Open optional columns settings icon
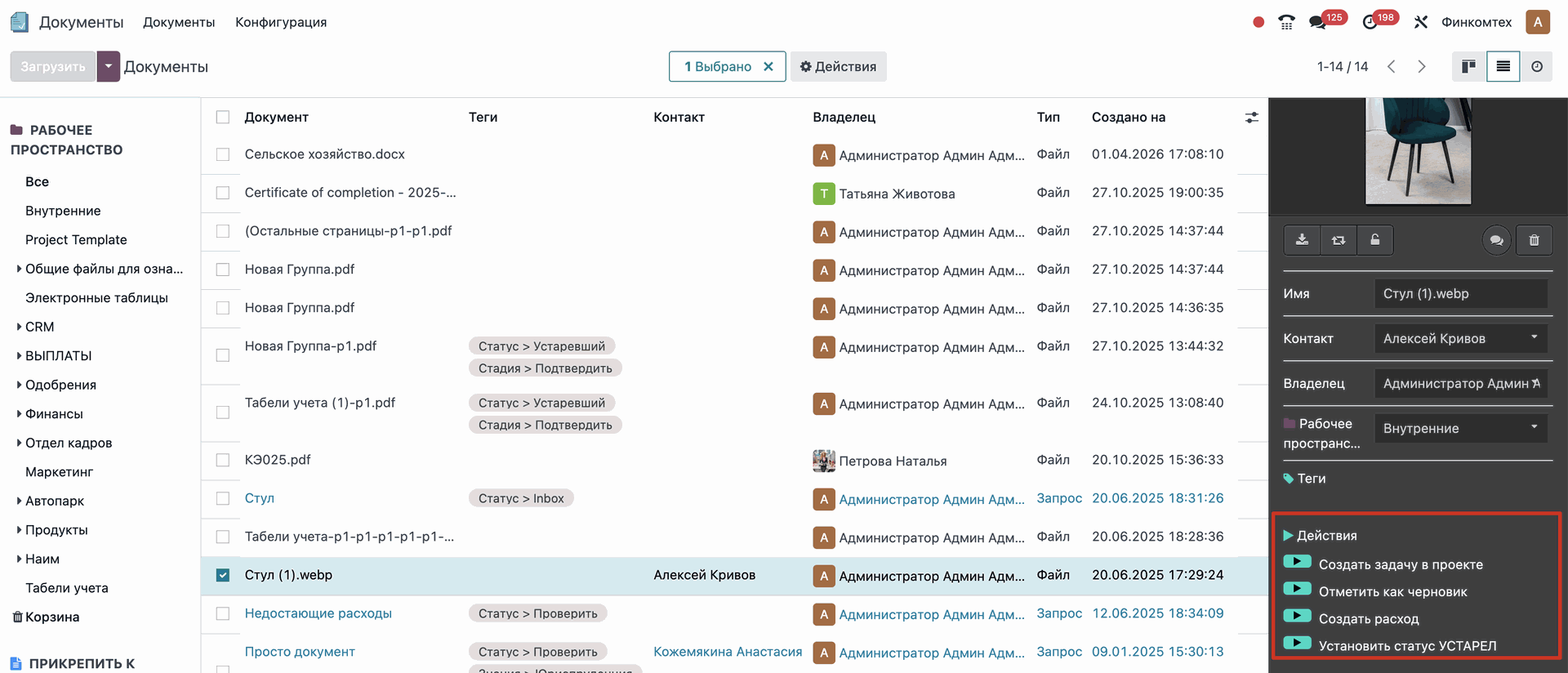This screenshot has height=673, width=1568. [x=1251, y=118]
